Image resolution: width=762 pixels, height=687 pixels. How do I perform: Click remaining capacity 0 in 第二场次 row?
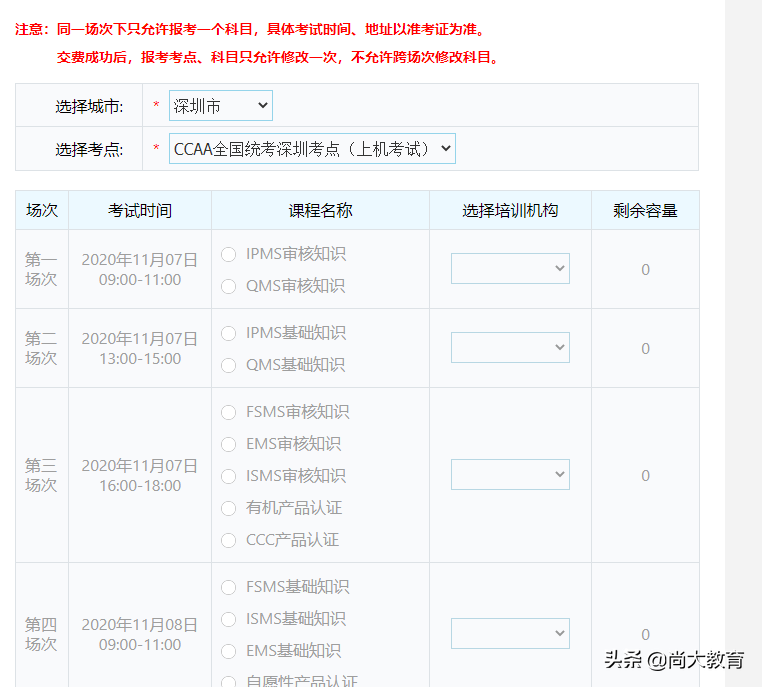645,348
